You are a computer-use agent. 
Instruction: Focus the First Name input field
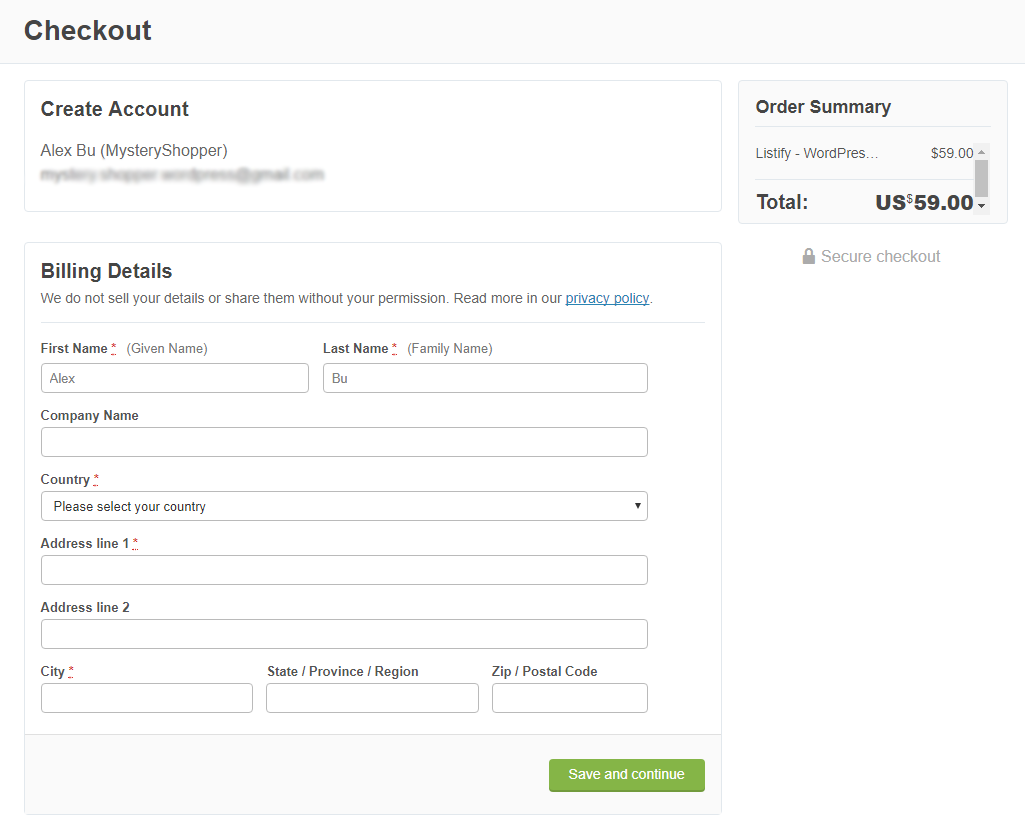click(x=175, y=378)
